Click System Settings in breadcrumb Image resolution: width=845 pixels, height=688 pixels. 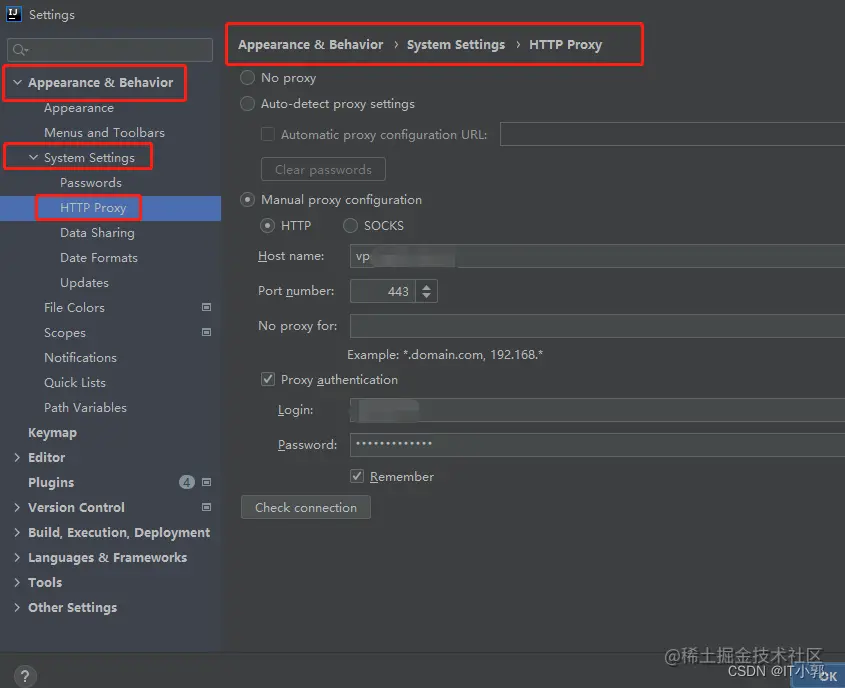pos(455,45)
